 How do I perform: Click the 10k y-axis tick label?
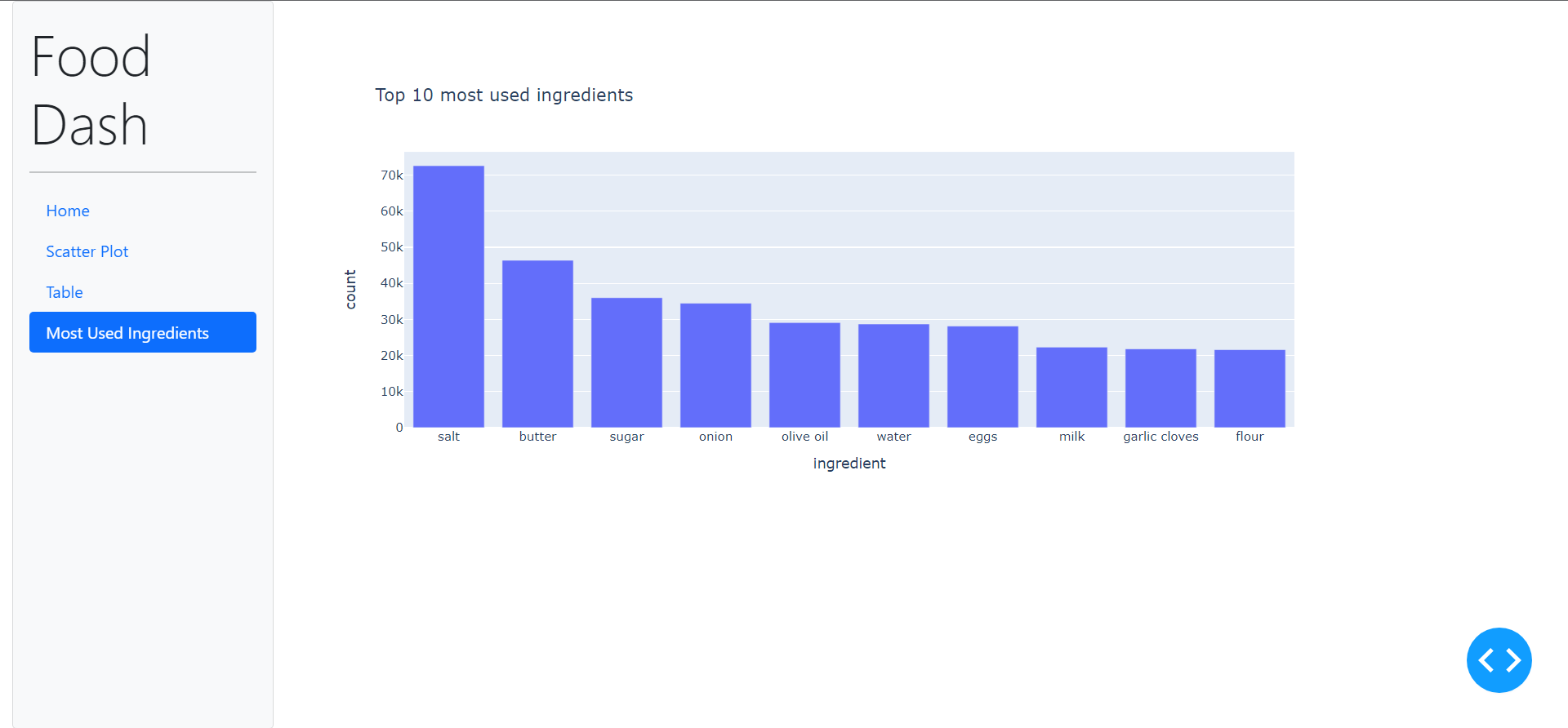(392, 392)
